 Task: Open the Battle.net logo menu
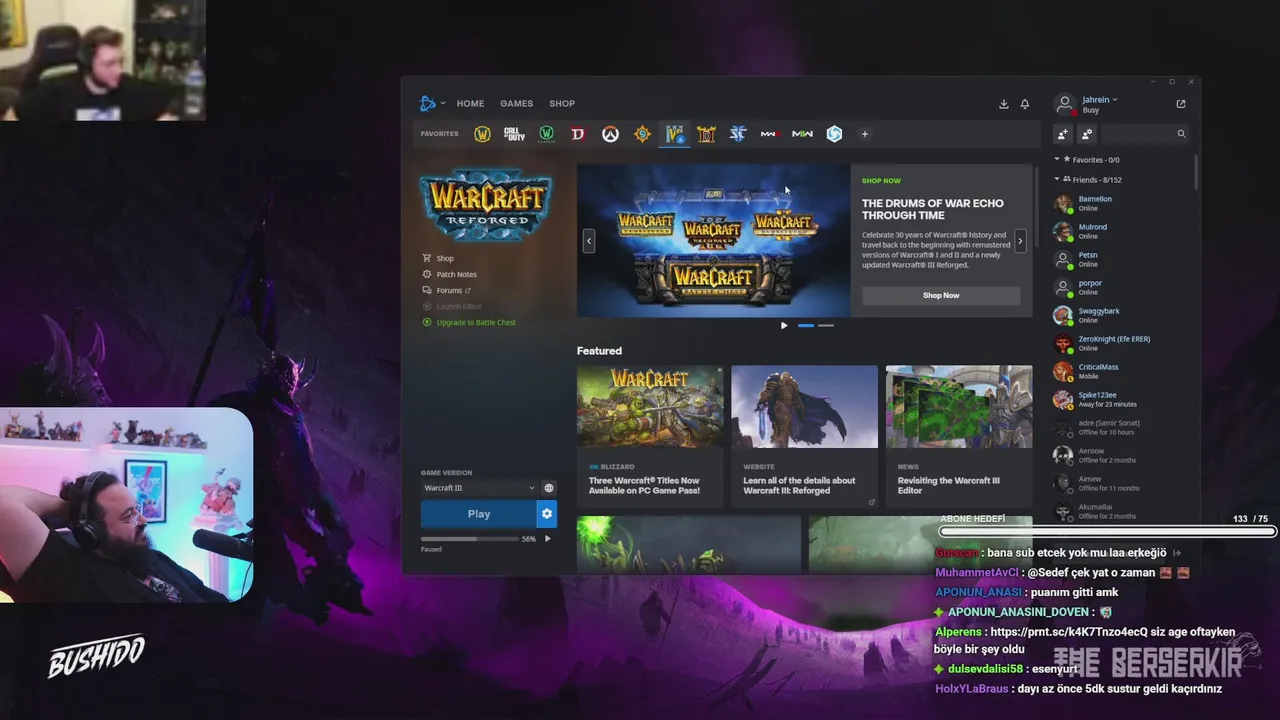(432, 103)
